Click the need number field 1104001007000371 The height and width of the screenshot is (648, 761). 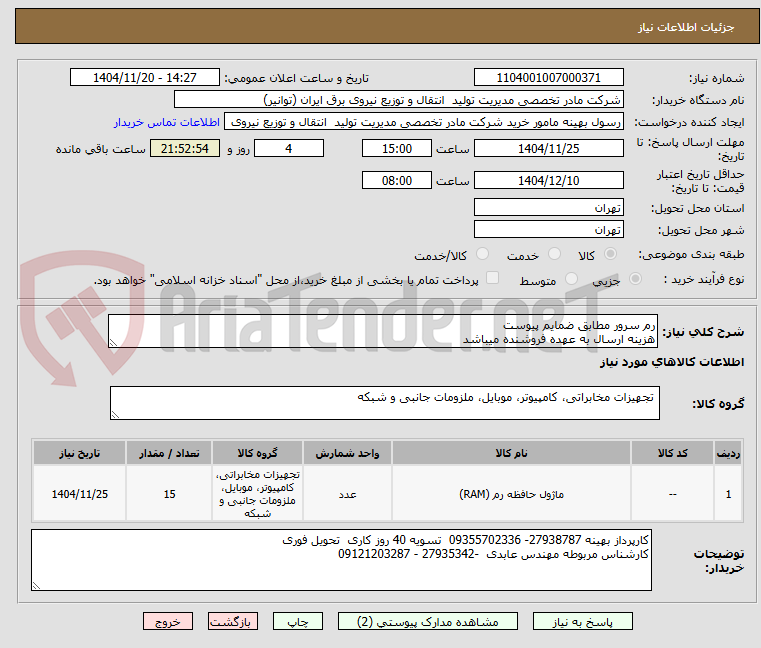[548, 78]
